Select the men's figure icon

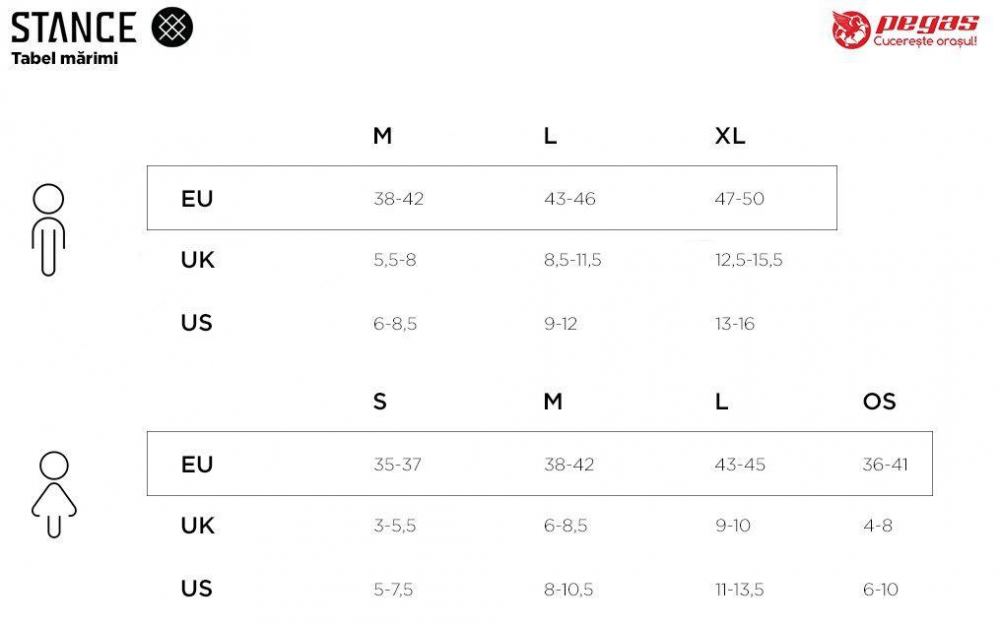(48, 230)
